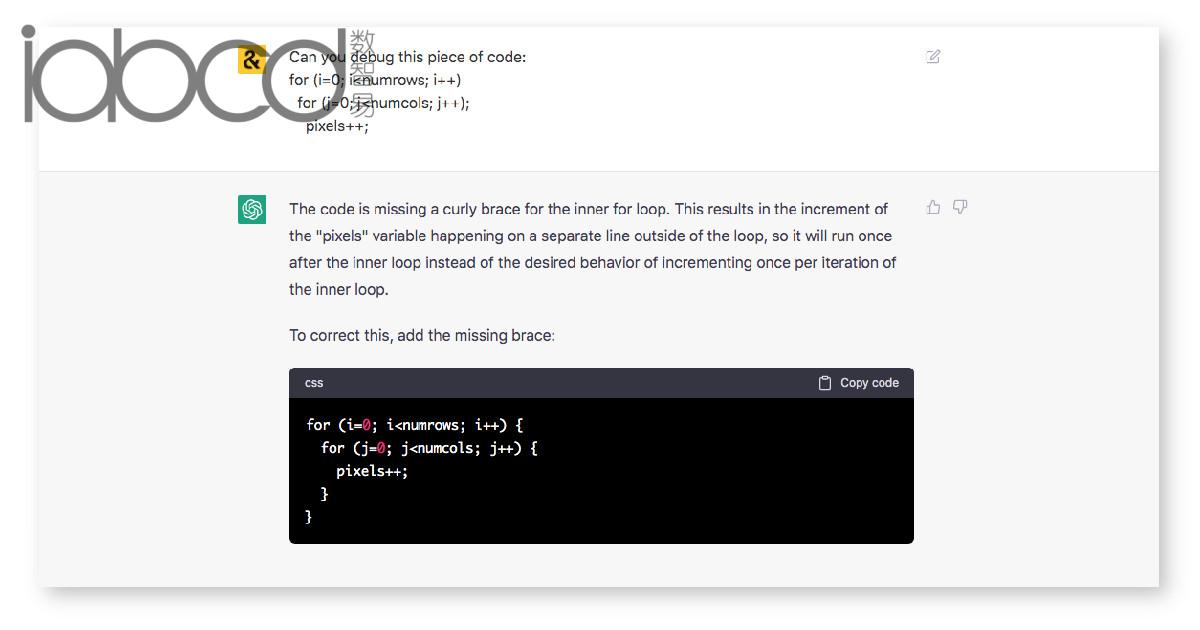Click the "Copy code" button label

point(869,383)
